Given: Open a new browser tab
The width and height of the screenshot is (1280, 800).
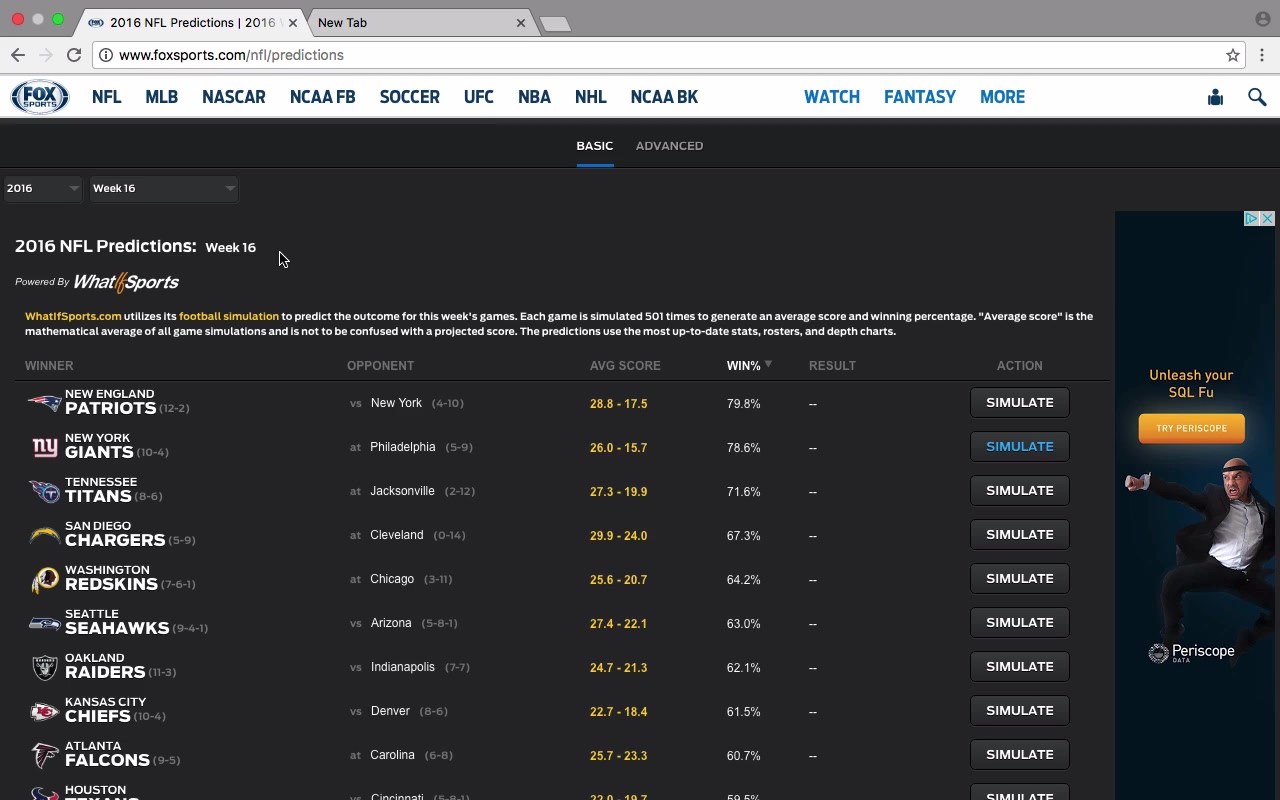Looking at the screenshot, I should pos(555,23).
